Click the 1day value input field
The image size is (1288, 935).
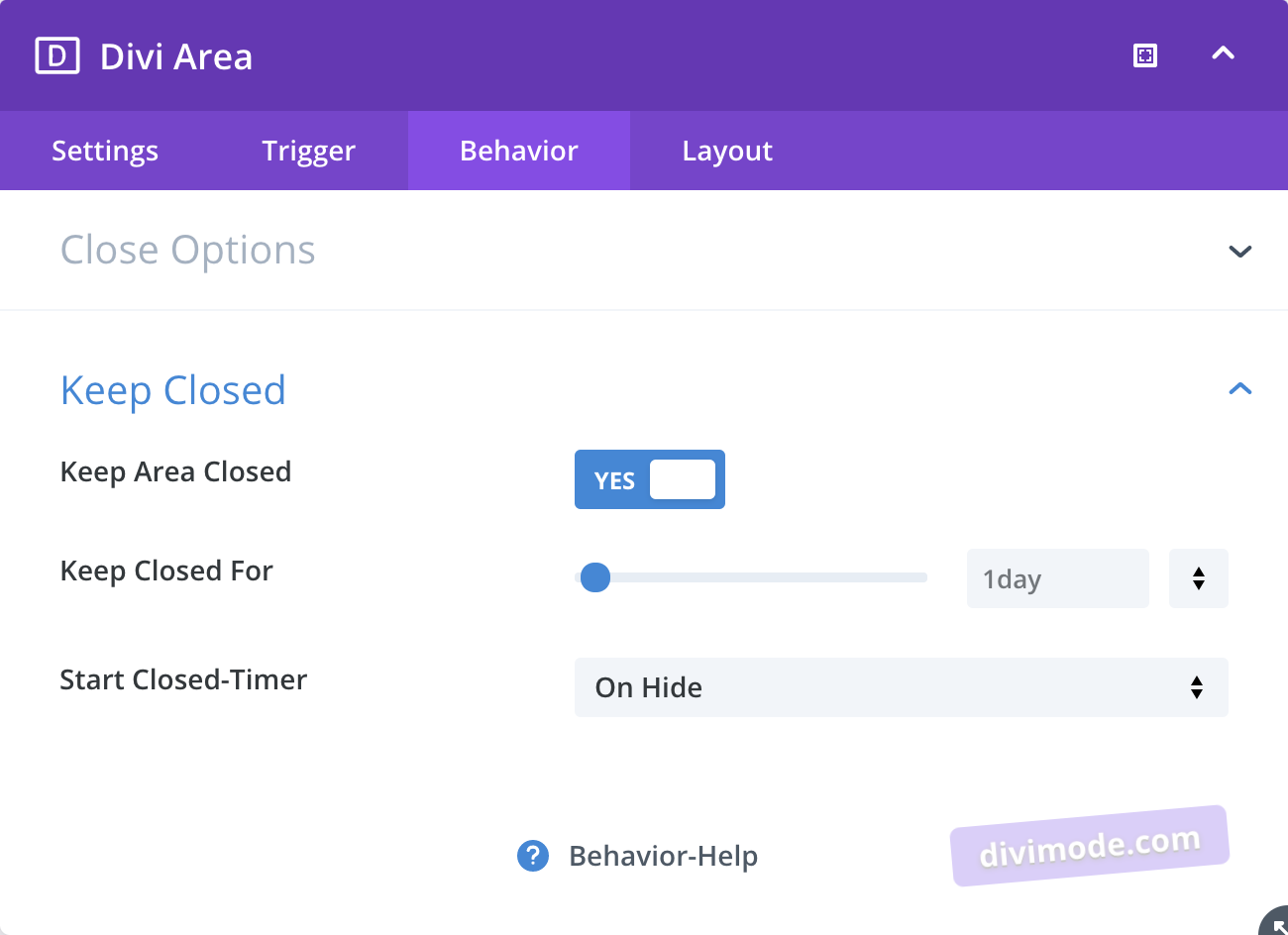pos(1058,578)
